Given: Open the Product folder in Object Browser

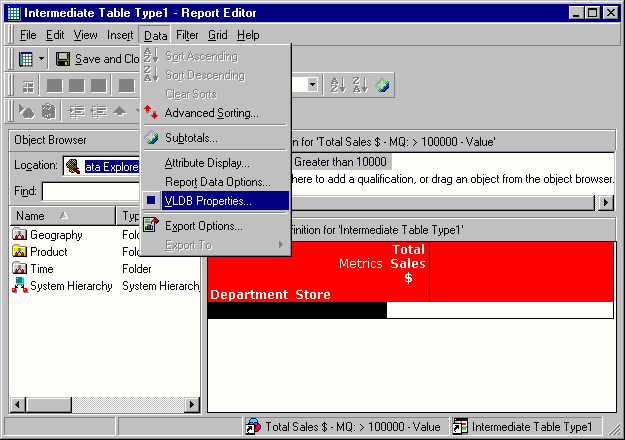Looking at the screenshot, I should pos(48,252).
